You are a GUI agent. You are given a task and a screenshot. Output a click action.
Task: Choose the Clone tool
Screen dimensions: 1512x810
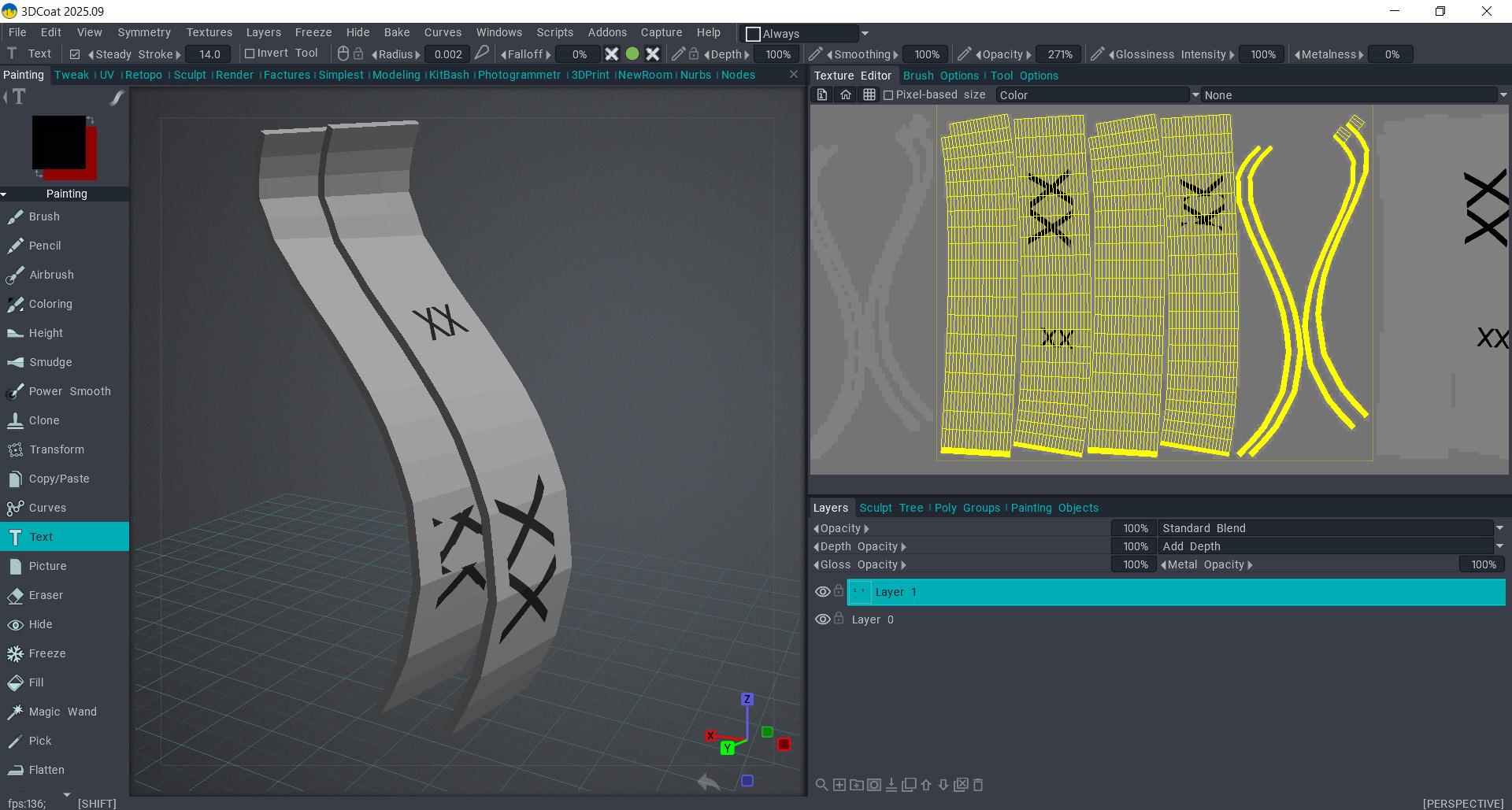click(x=44, y=420)
